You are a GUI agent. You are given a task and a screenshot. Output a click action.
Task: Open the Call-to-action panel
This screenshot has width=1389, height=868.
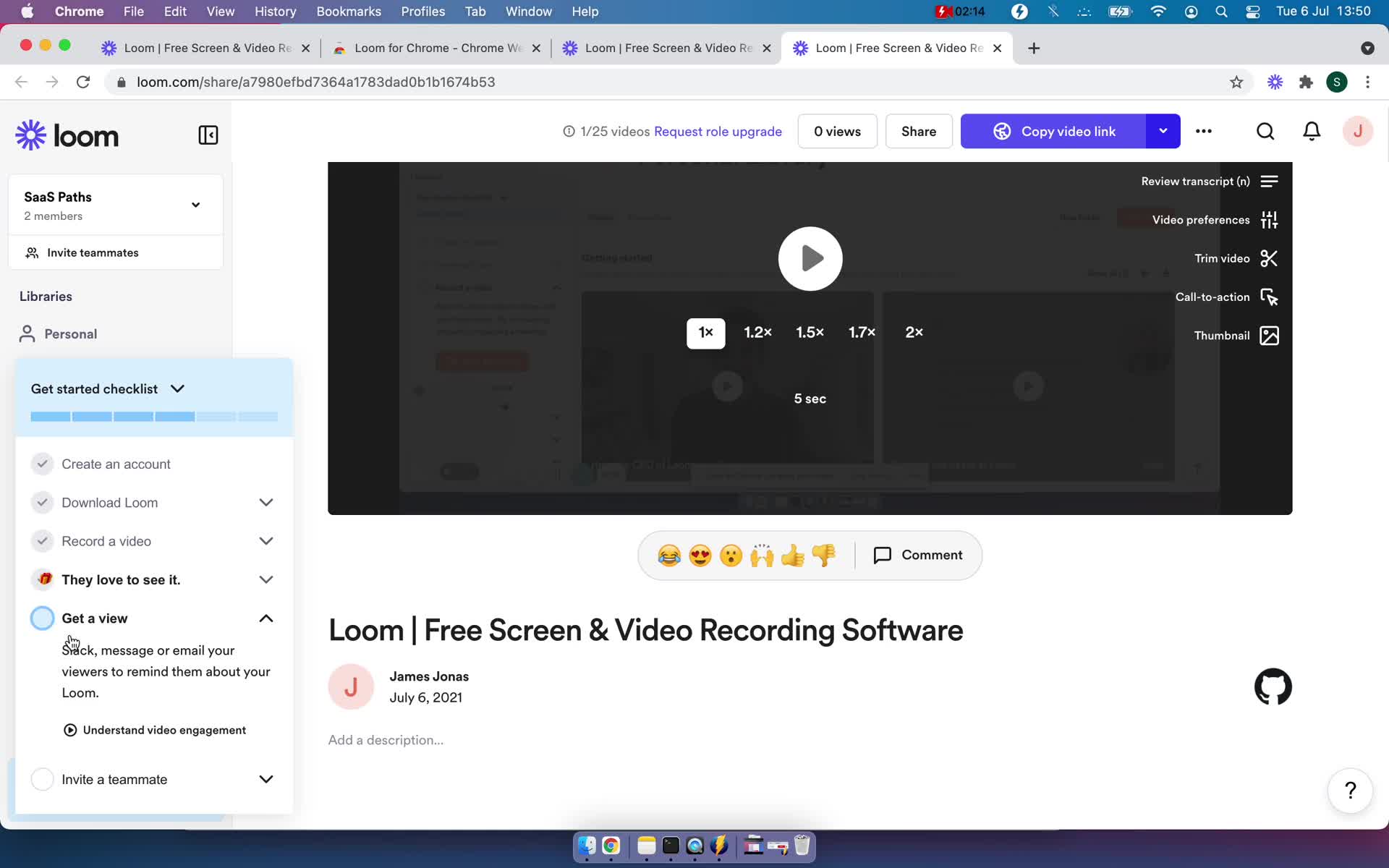pyautogui.click(x=1226, y=296)
